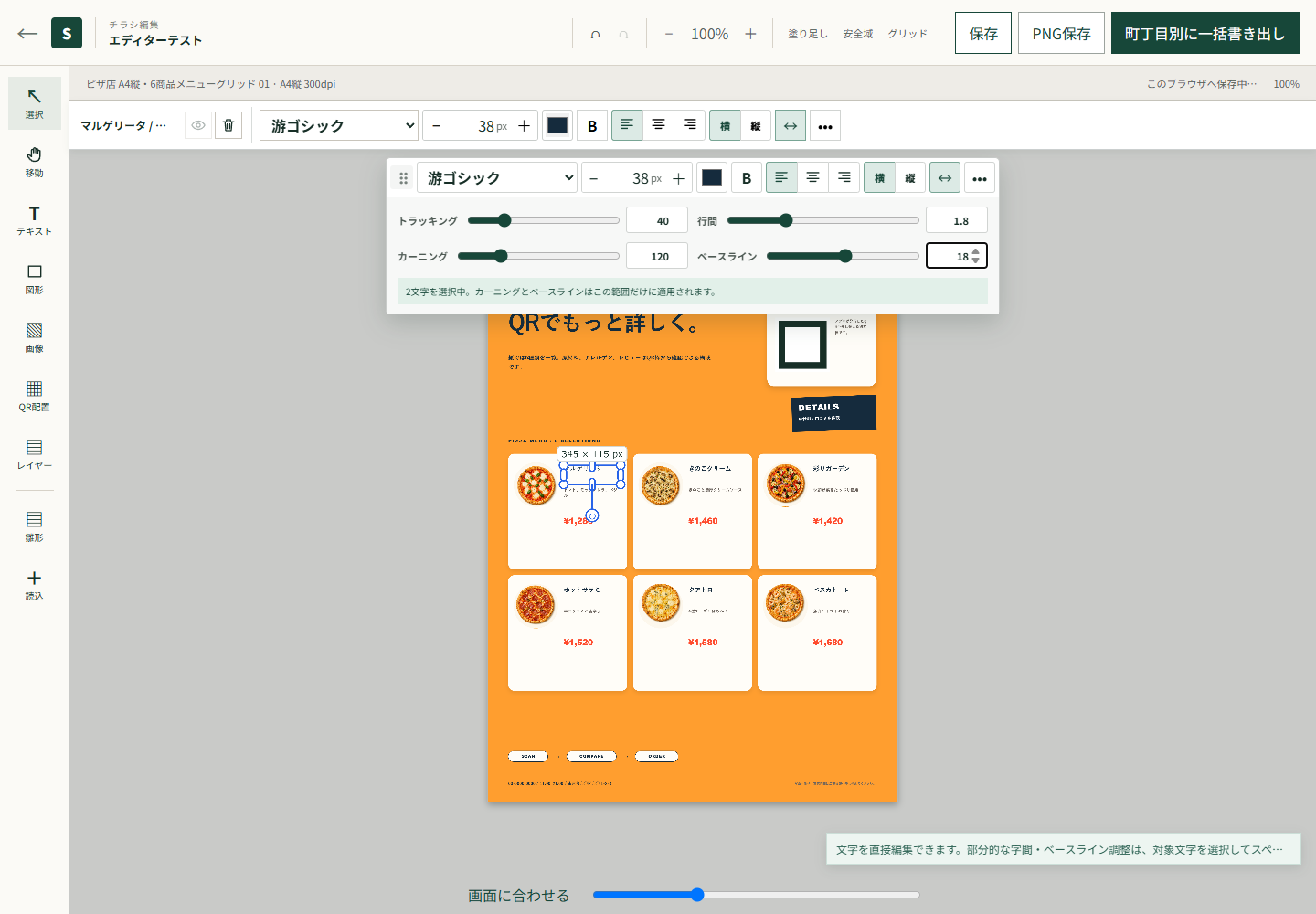Viewport: 1316px width, 914px height.
Task: Activate the 移動 hand tool
Action: pos(35,162)
